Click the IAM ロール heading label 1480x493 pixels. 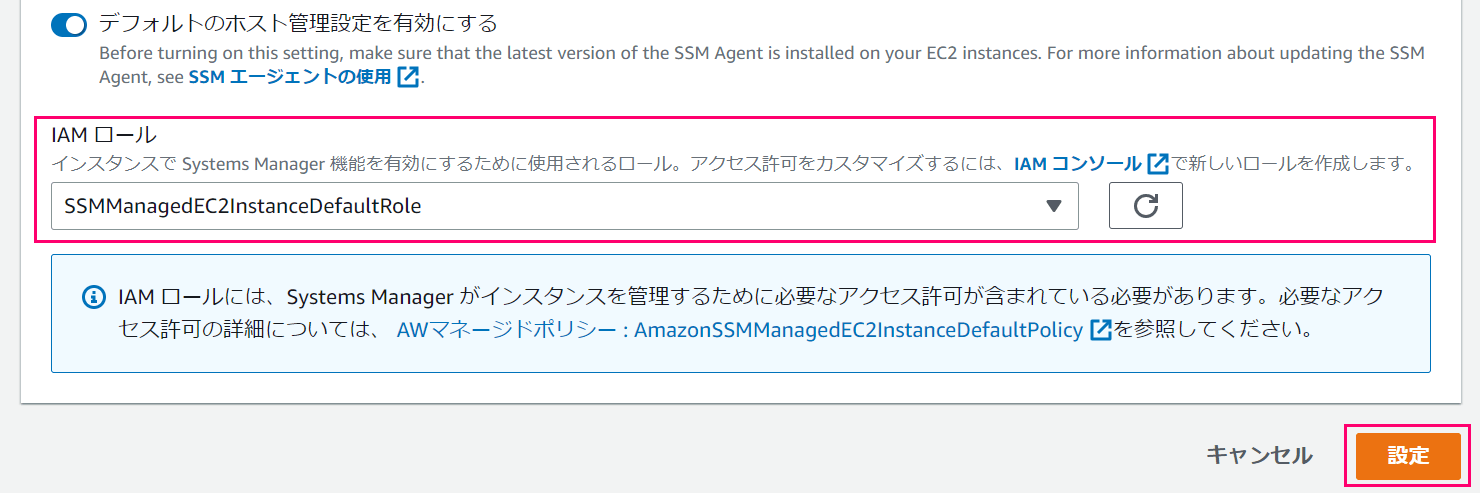click(104, 134)
